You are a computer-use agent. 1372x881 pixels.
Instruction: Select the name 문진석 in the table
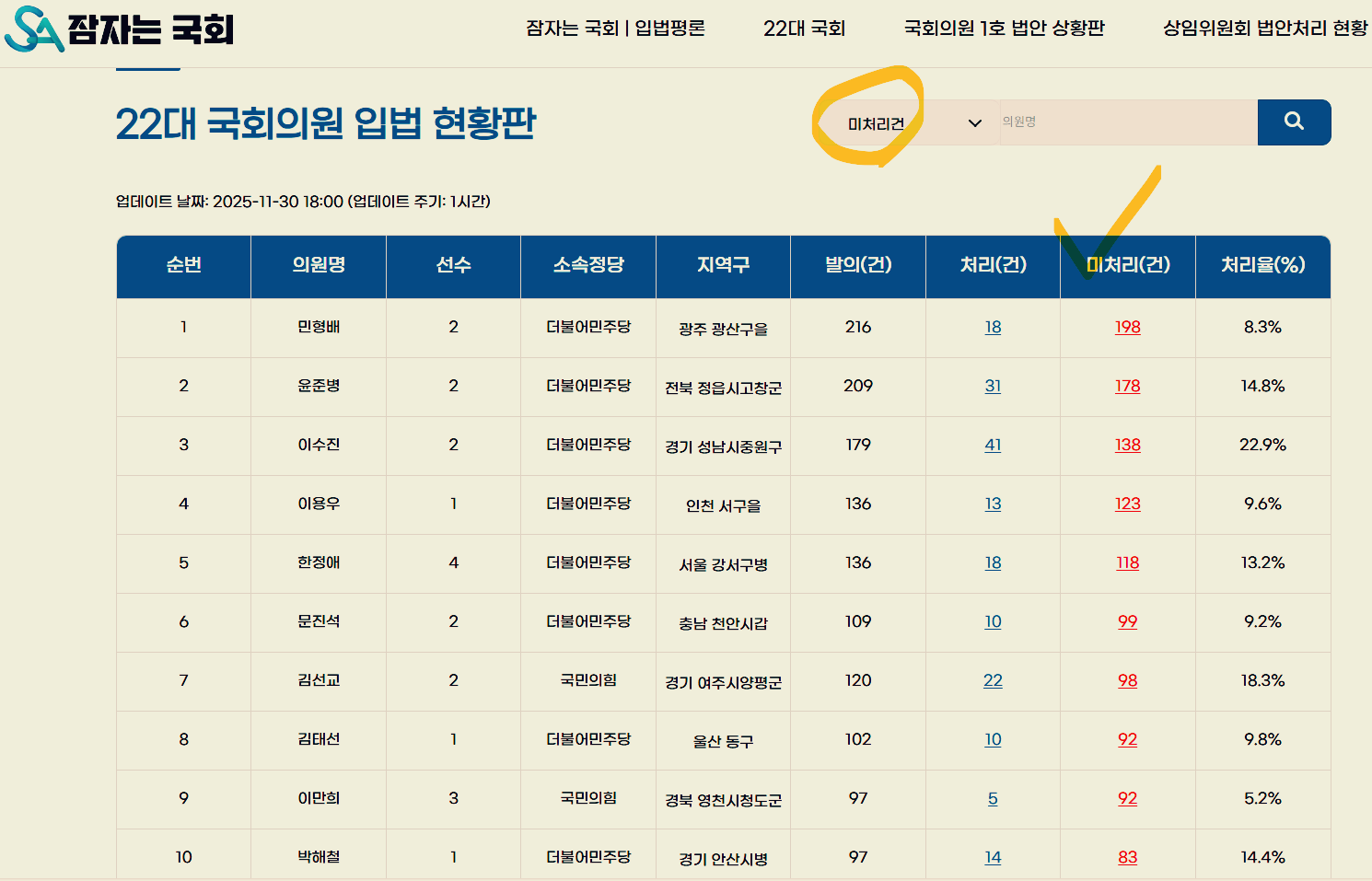click(x=319, y=621)
